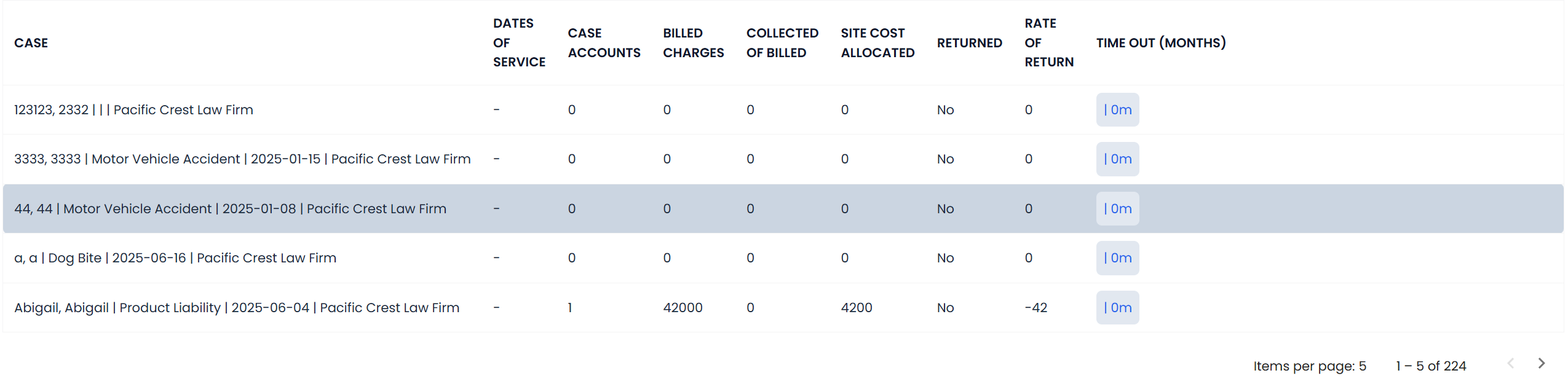Select the Product Liability case row
1568x381 pixels.
coord(237,307)
